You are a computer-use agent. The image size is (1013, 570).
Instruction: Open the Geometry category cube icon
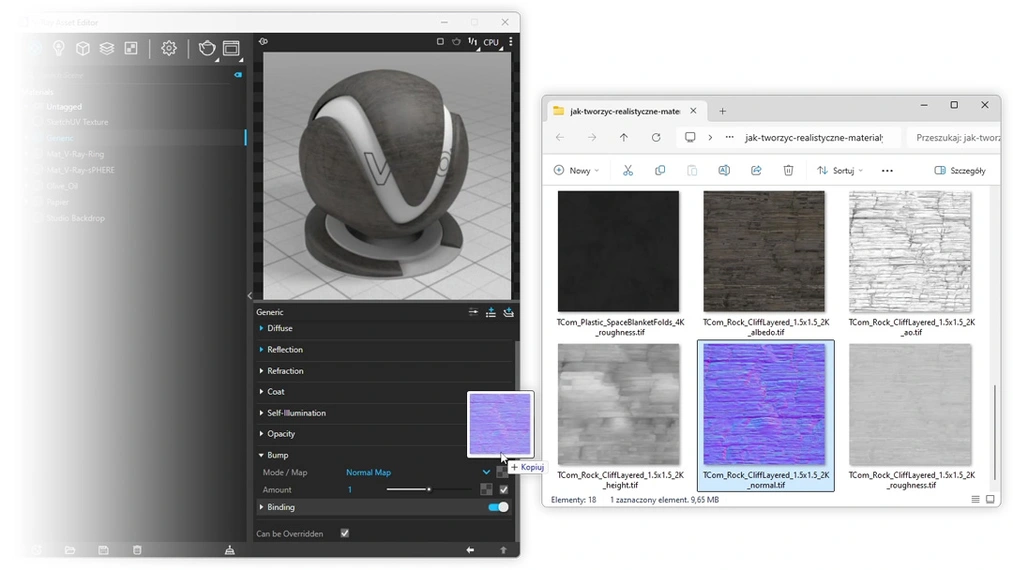(x=83, y=48)
